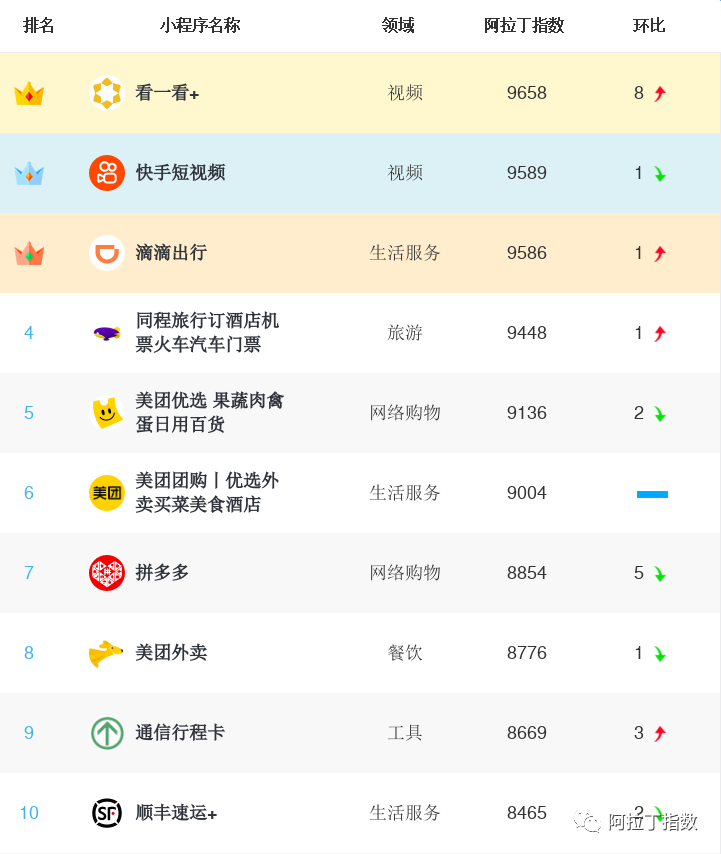Click the 小程序名称 column header
The image size is (721, 854).
[x=200, y=25]
